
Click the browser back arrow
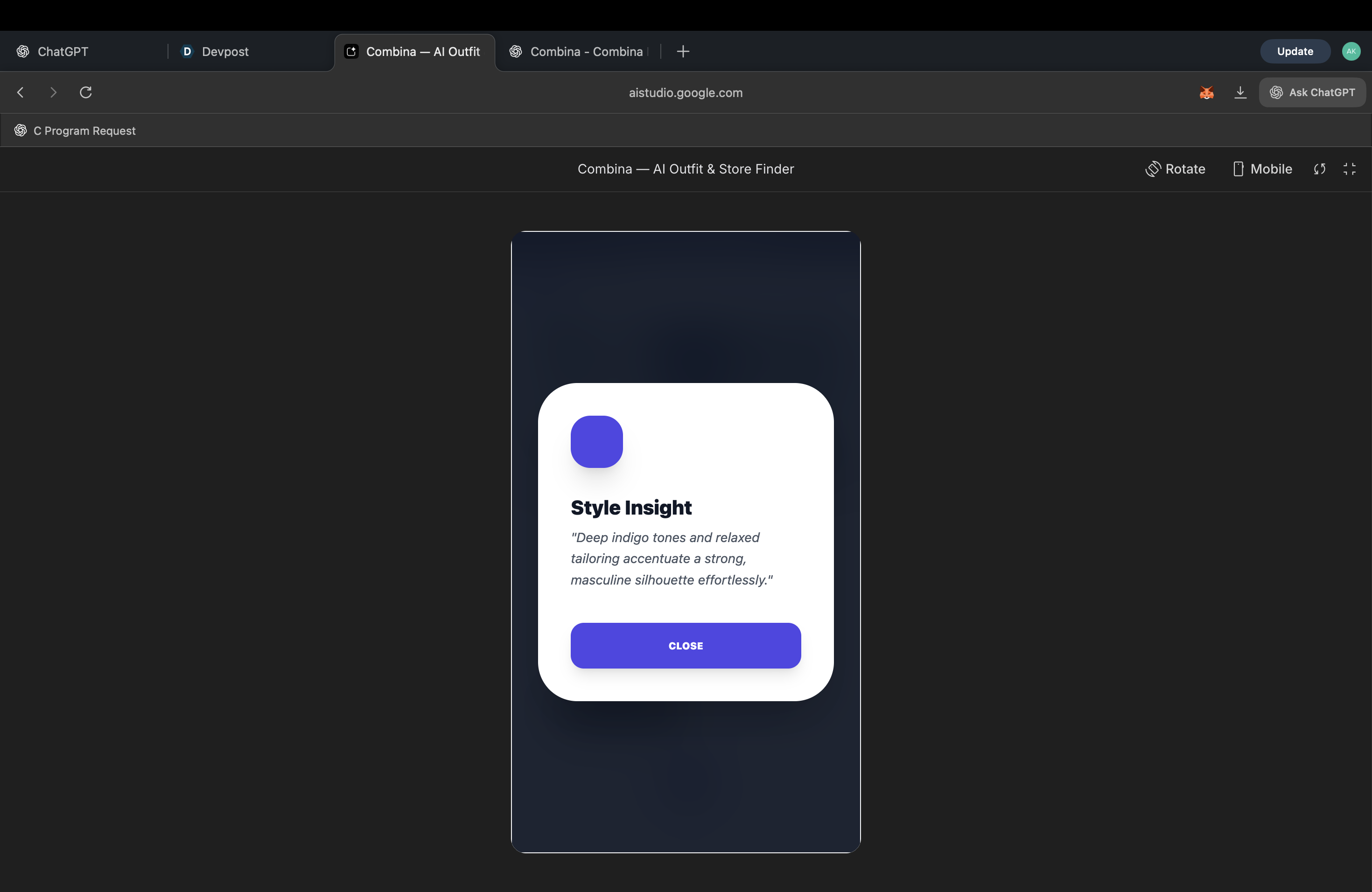click(21, 92)
